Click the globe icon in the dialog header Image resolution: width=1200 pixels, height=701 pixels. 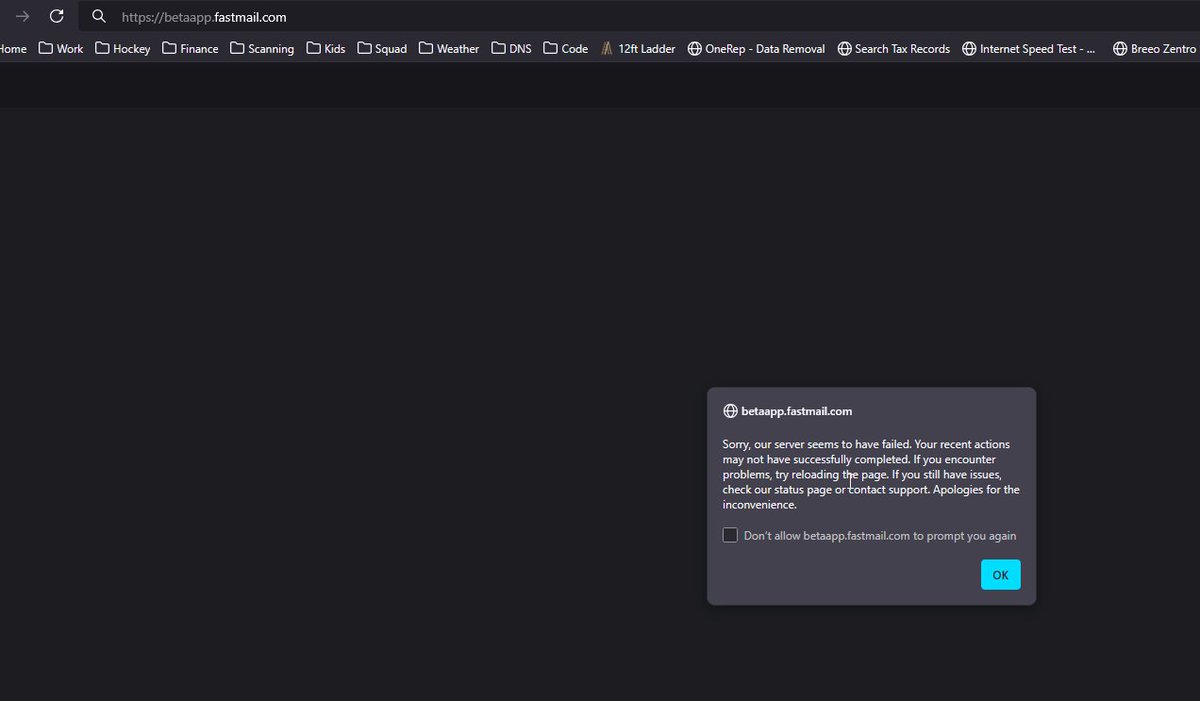[x=730, y=411]
